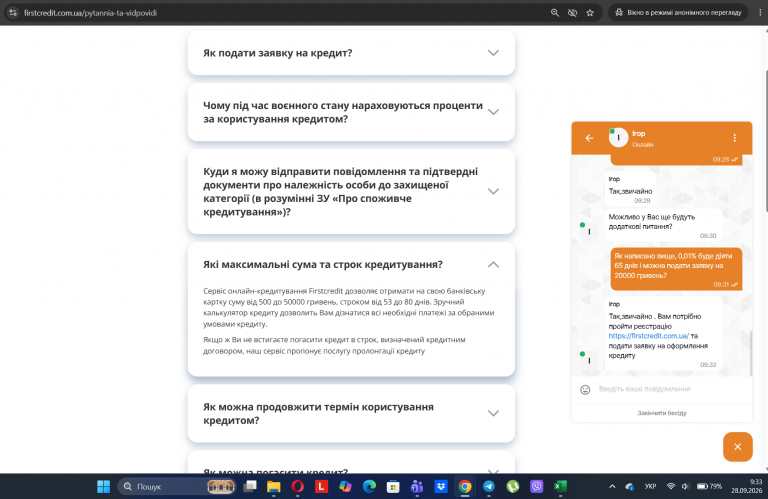The image size is (768, 499).
Task: Open Microsoft Store from the taskbar
Action: coord(393,486)
